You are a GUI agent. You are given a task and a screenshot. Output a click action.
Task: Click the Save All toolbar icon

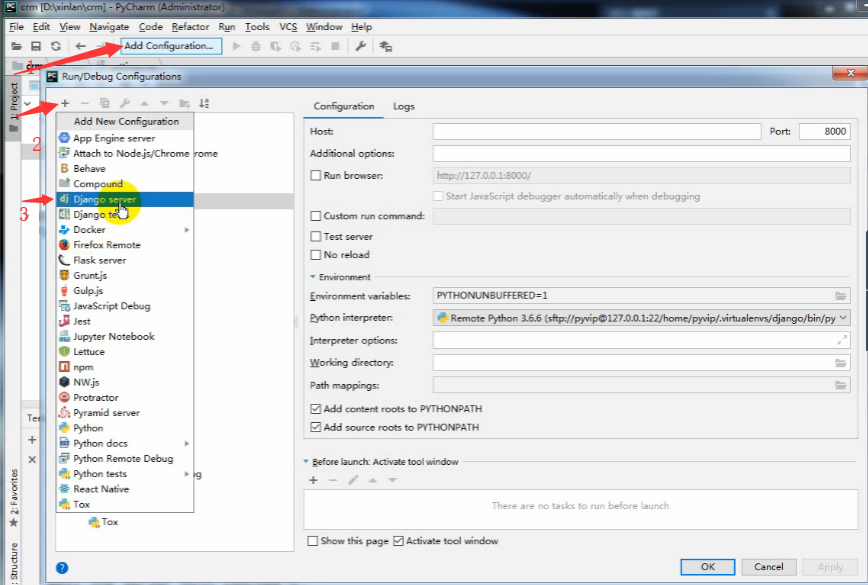pos(36,46)
